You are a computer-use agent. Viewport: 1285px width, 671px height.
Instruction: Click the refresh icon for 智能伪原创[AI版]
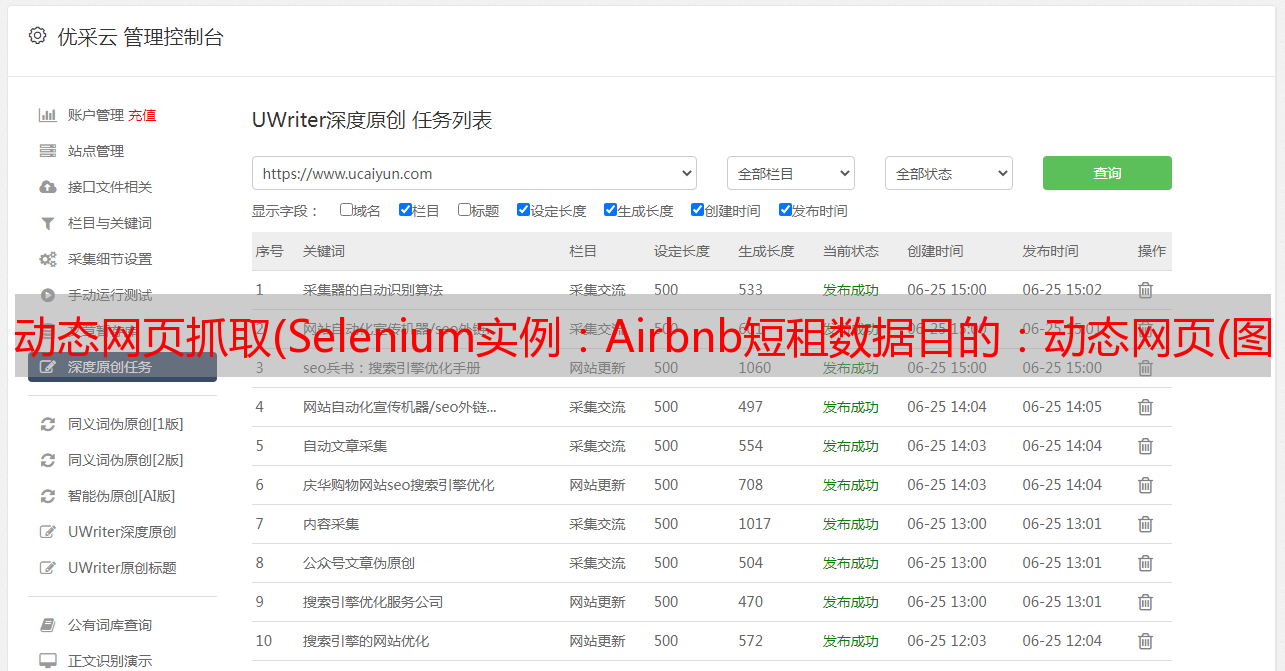(47, 496)
